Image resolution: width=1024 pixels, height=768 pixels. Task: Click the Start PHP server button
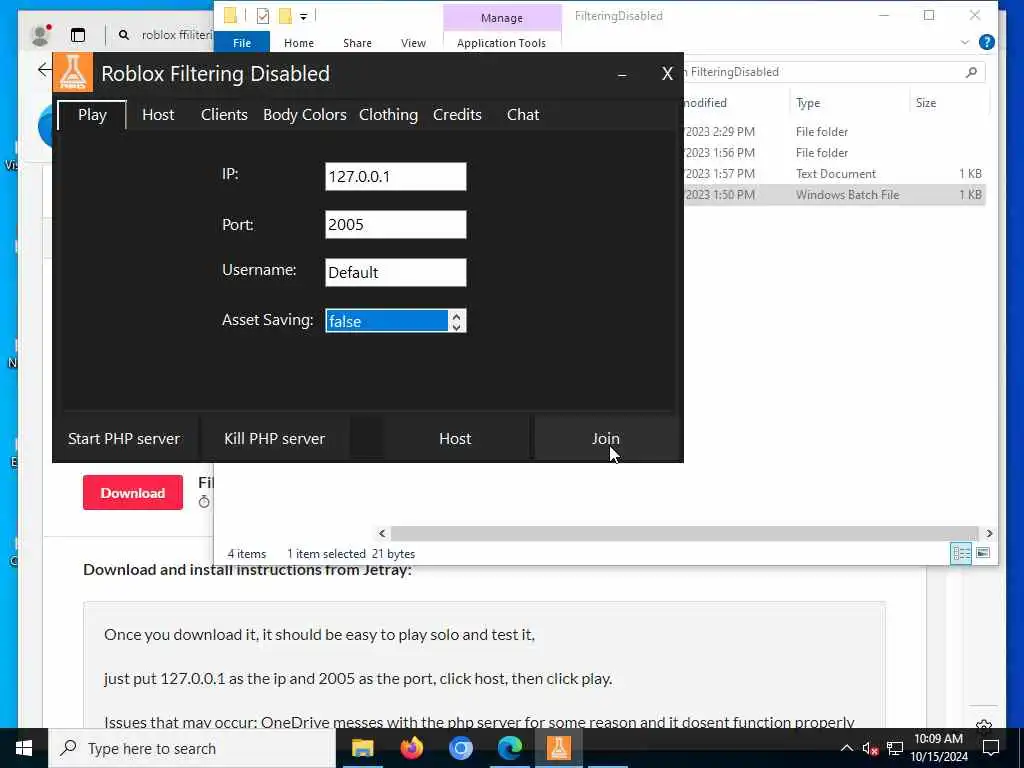124,438
